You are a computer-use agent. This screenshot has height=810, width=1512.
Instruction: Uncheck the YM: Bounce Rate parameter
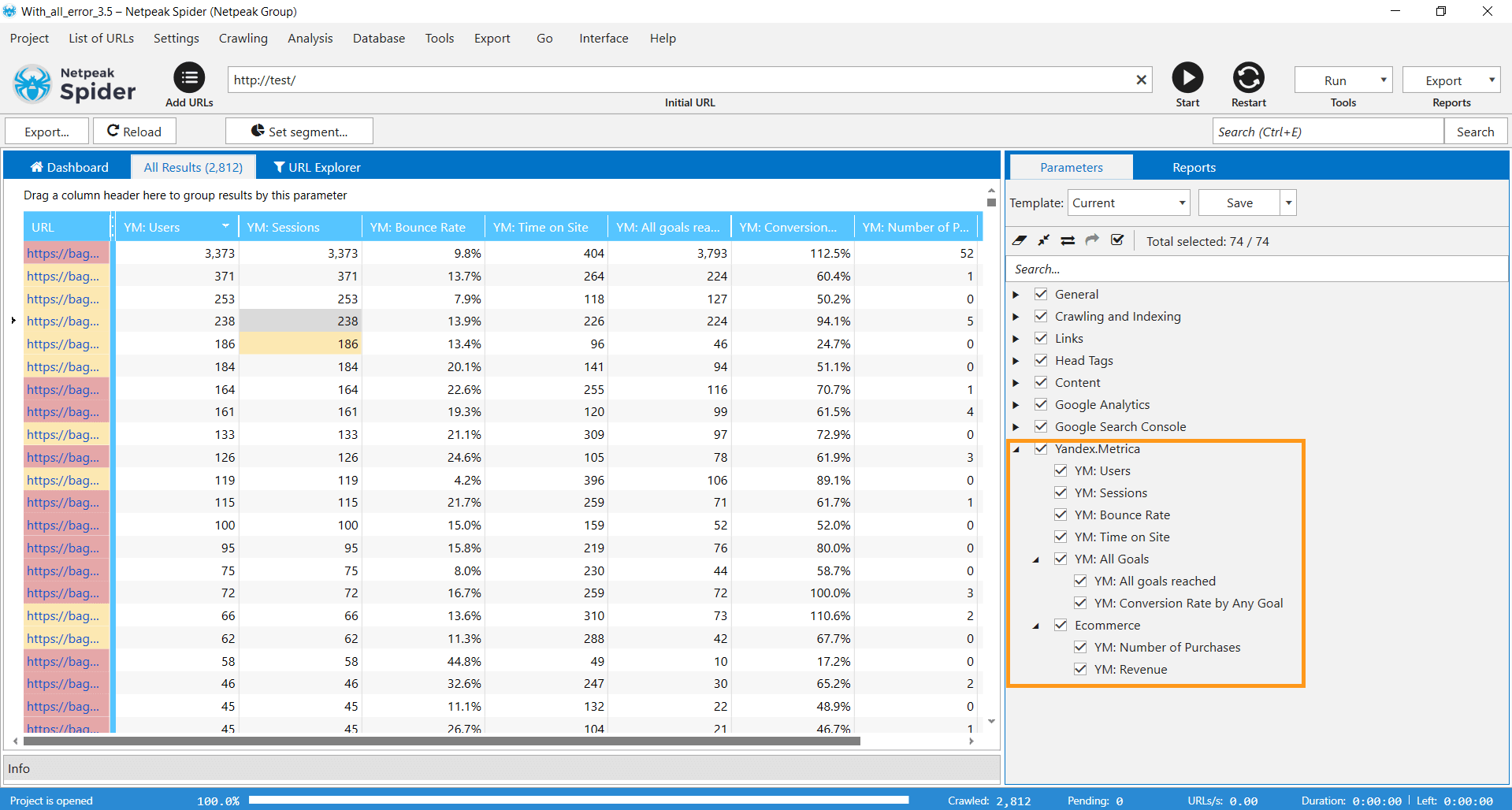tap(1061, 515)
